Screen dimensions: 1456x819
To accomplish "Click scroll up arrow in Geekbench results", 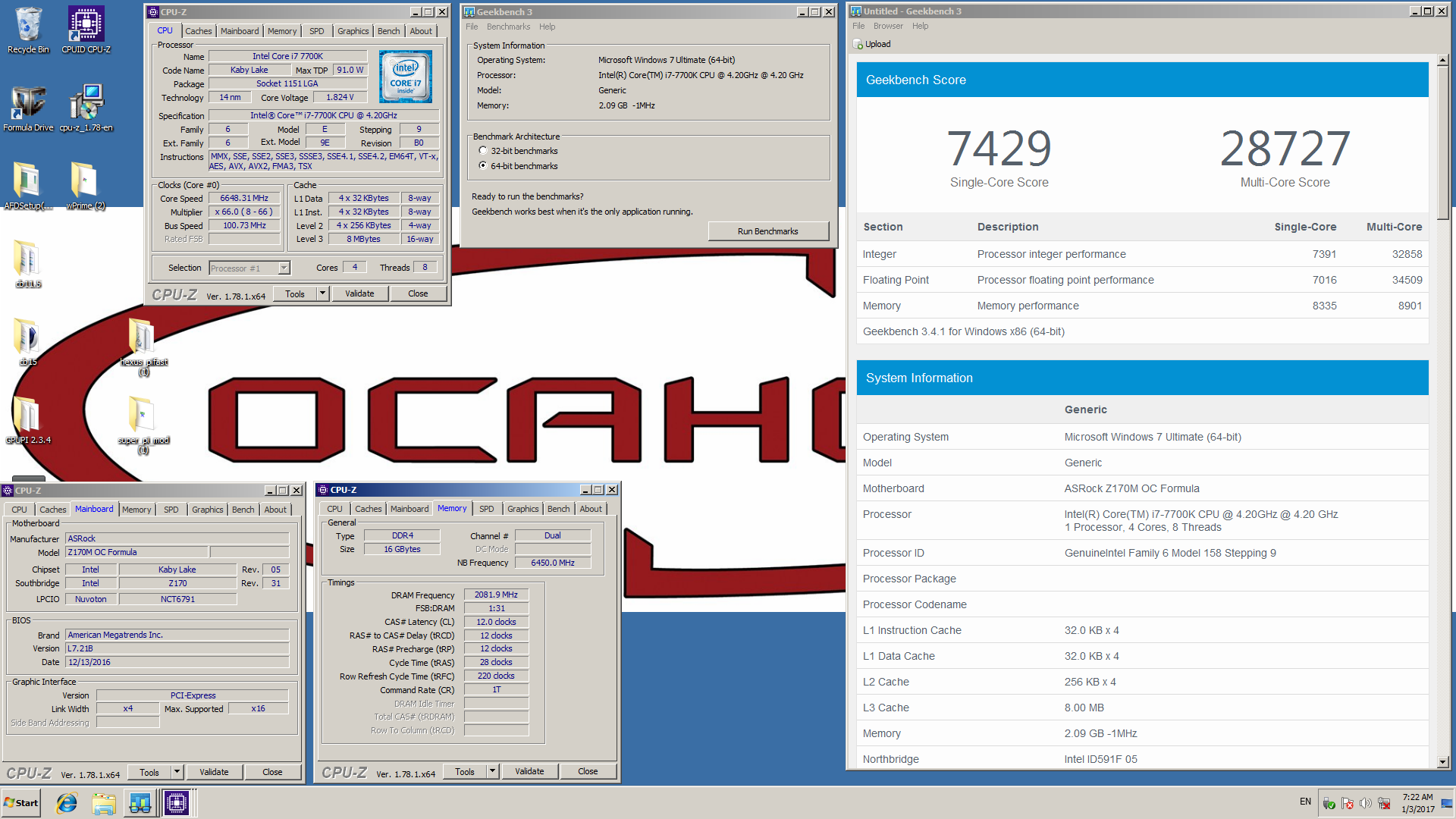I will coord(1442,60).
